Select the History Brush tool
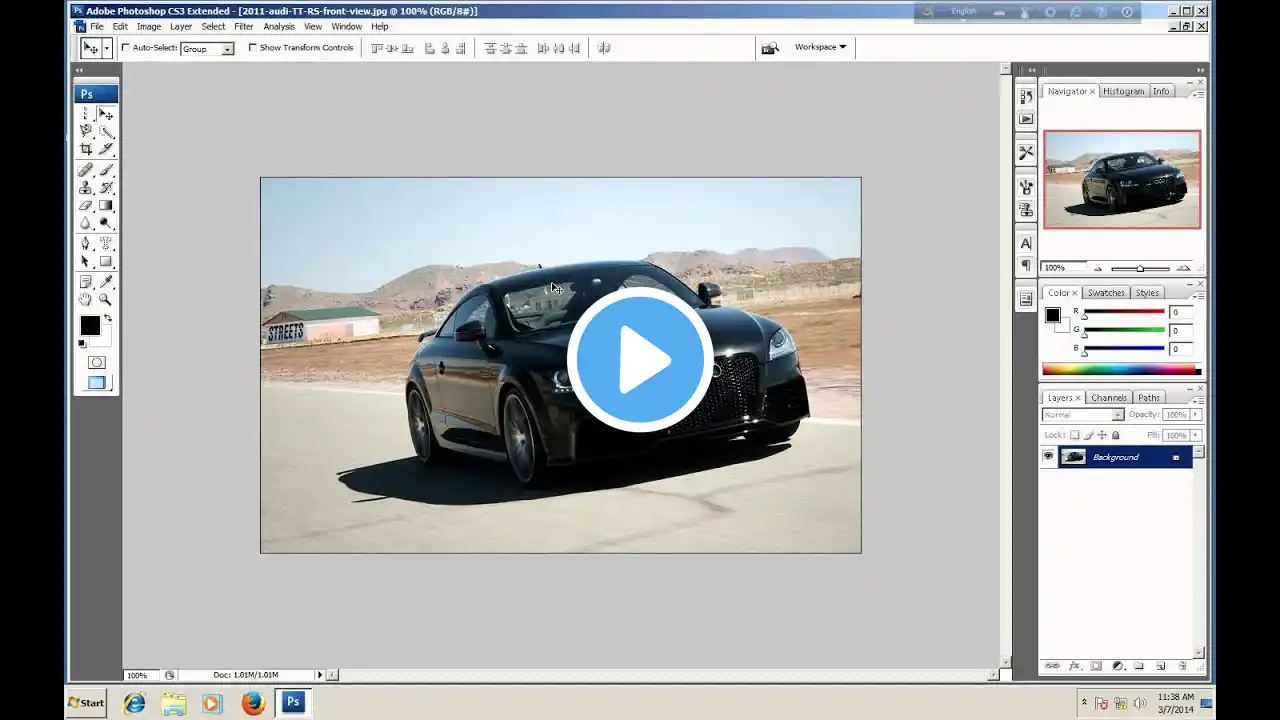1280x720 pixels. (x=105, y=188)
